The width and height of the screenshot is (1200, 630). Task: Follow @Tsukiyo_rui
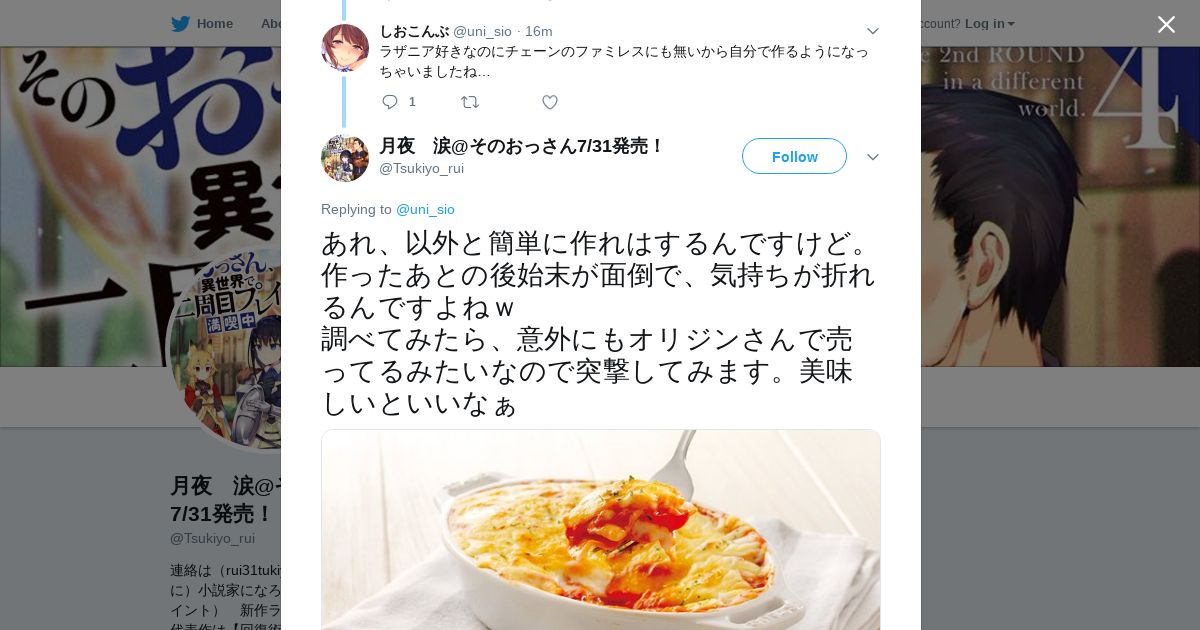point(794,156)
